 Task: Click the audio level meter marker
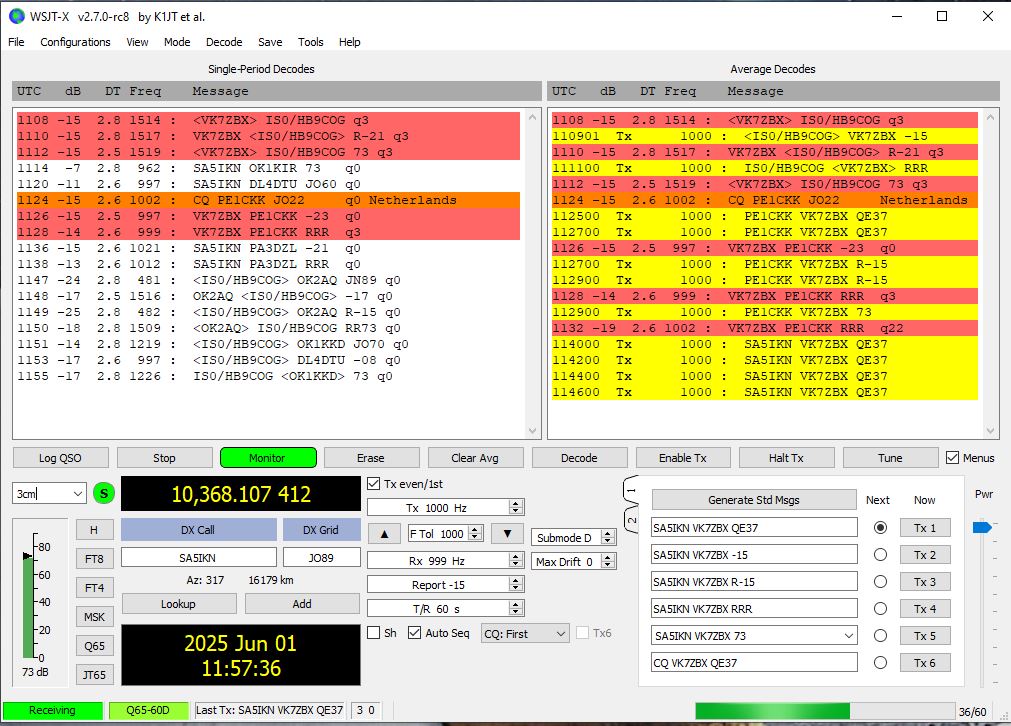pos(27,555)
